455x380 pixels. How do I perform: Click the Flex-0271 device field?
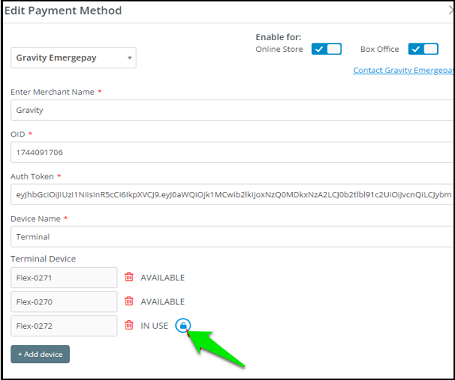pyautogui.click(x=64, y=278)
